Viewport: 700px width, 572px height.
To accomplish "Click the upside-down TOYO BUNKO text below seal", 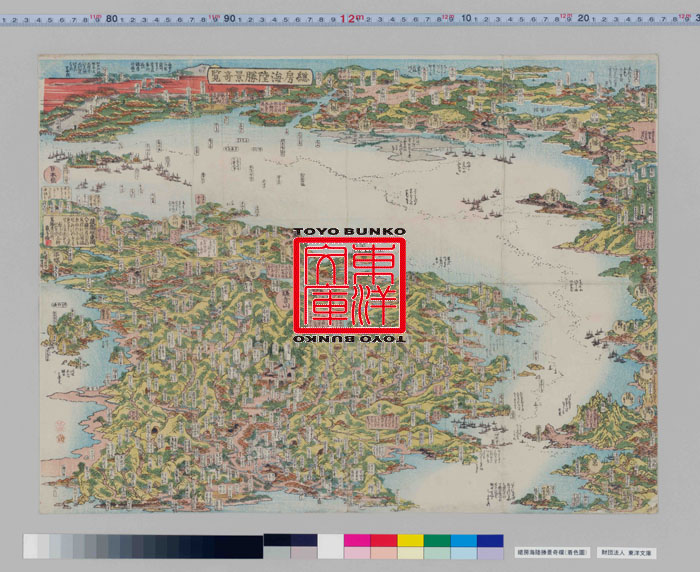I will 350,340.
